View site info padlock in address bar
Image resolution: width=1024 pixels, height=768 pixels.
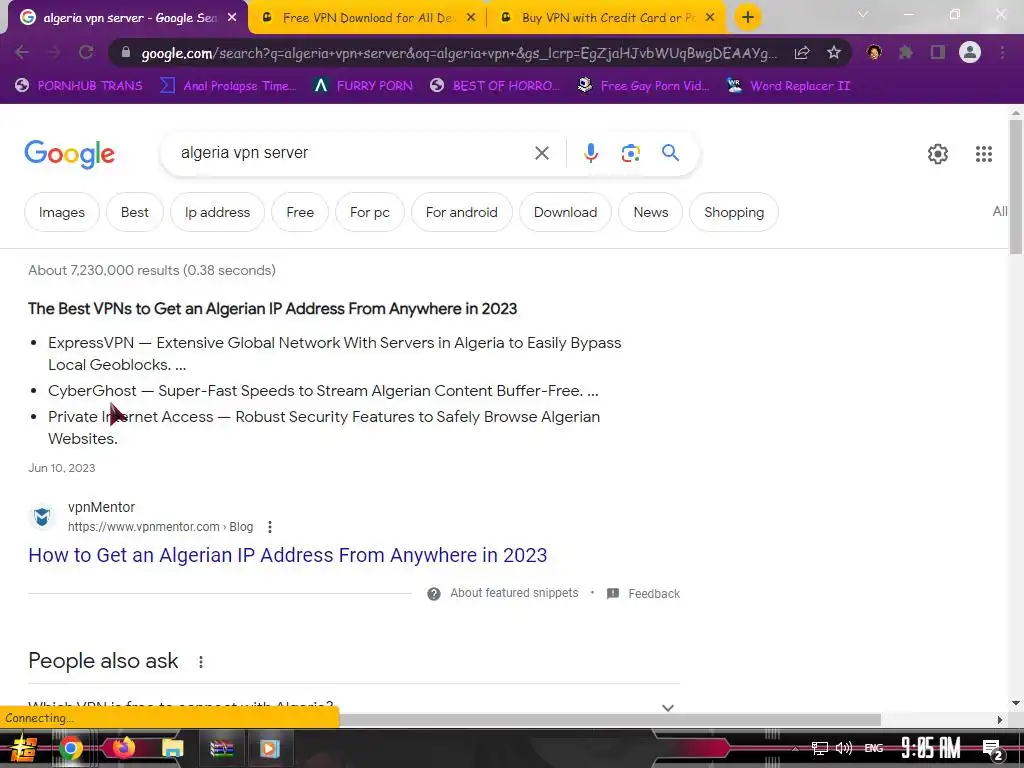(x=125, y=53)
